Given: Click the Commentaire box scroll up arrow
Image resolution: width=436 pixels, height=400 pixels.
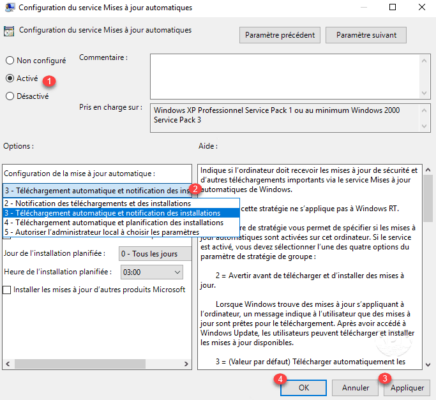Looking at the screenshot, I should (x=424, y=61).
